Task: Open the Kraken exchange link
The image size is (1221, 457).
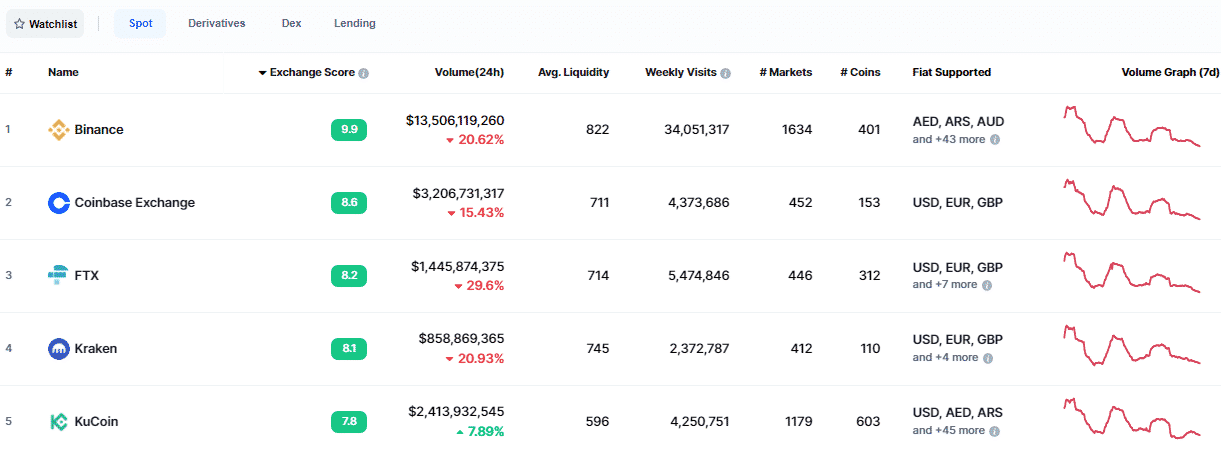Action: tap(96, 349)
